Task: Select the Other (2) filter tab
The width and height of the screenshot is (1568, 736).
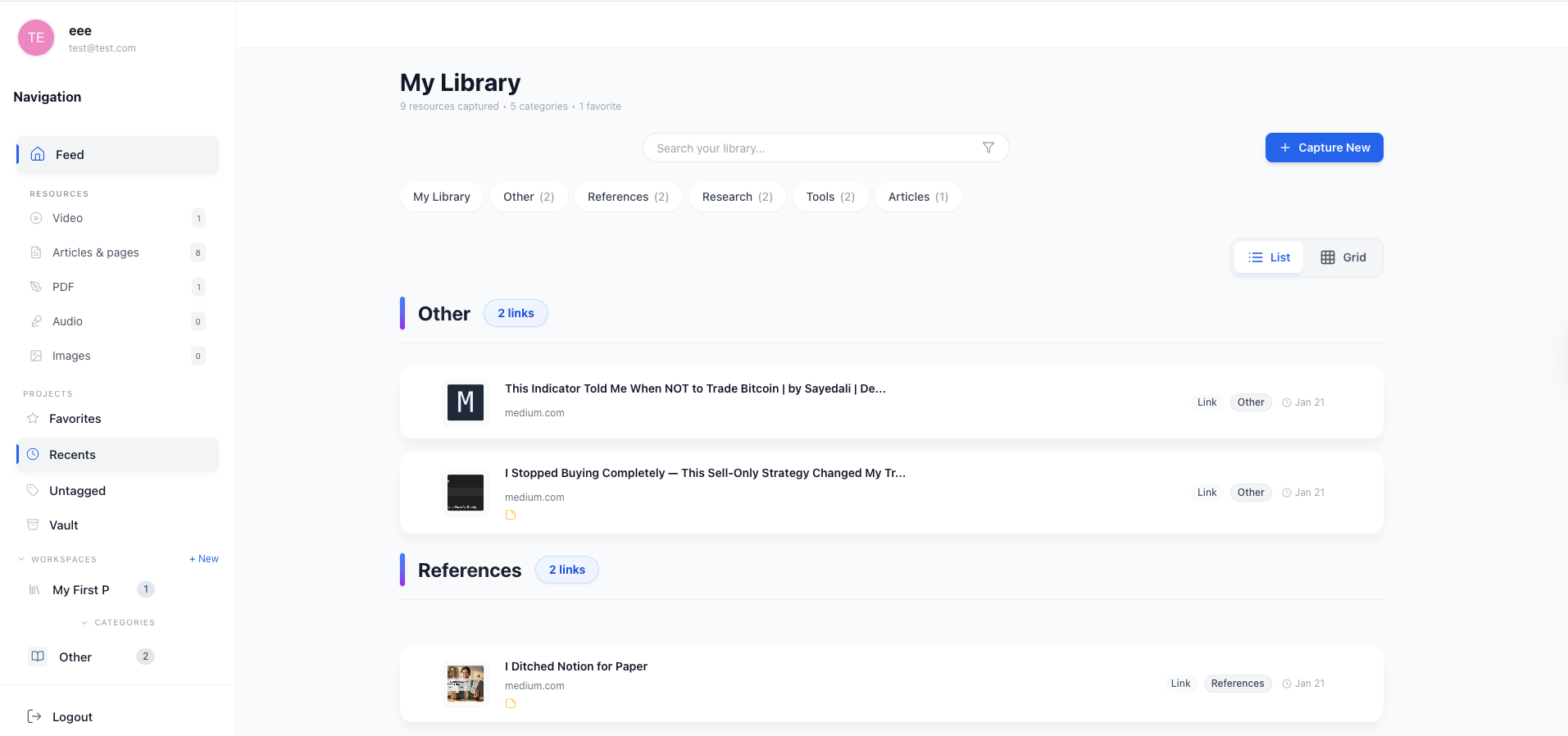Action: 529,197
